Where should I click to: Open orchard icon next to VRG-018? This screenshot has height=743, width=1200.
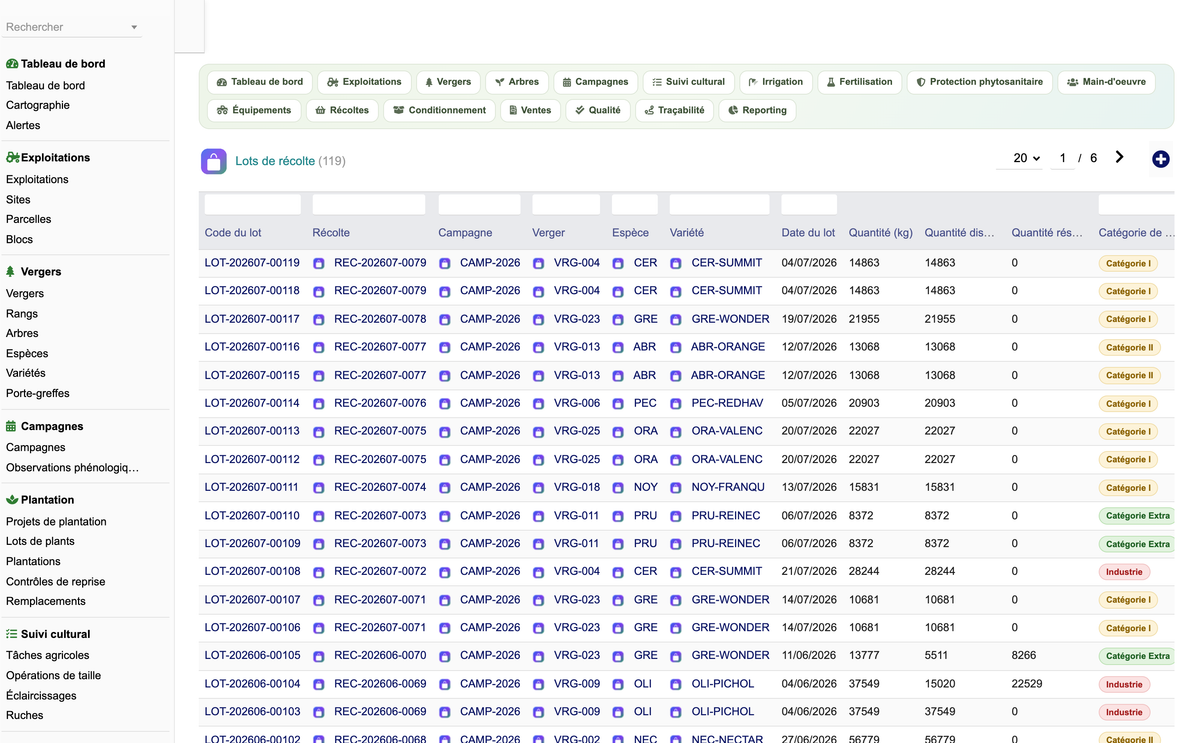point(539,488)
